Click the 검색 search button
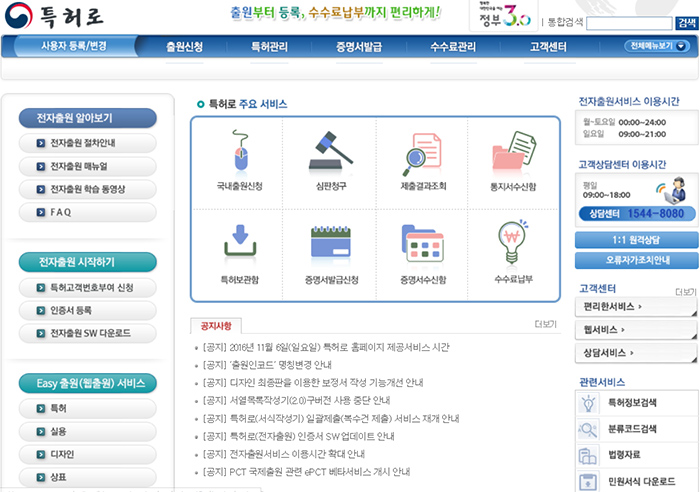The height and width of the screenshot is (492, 700). point(687,22)
